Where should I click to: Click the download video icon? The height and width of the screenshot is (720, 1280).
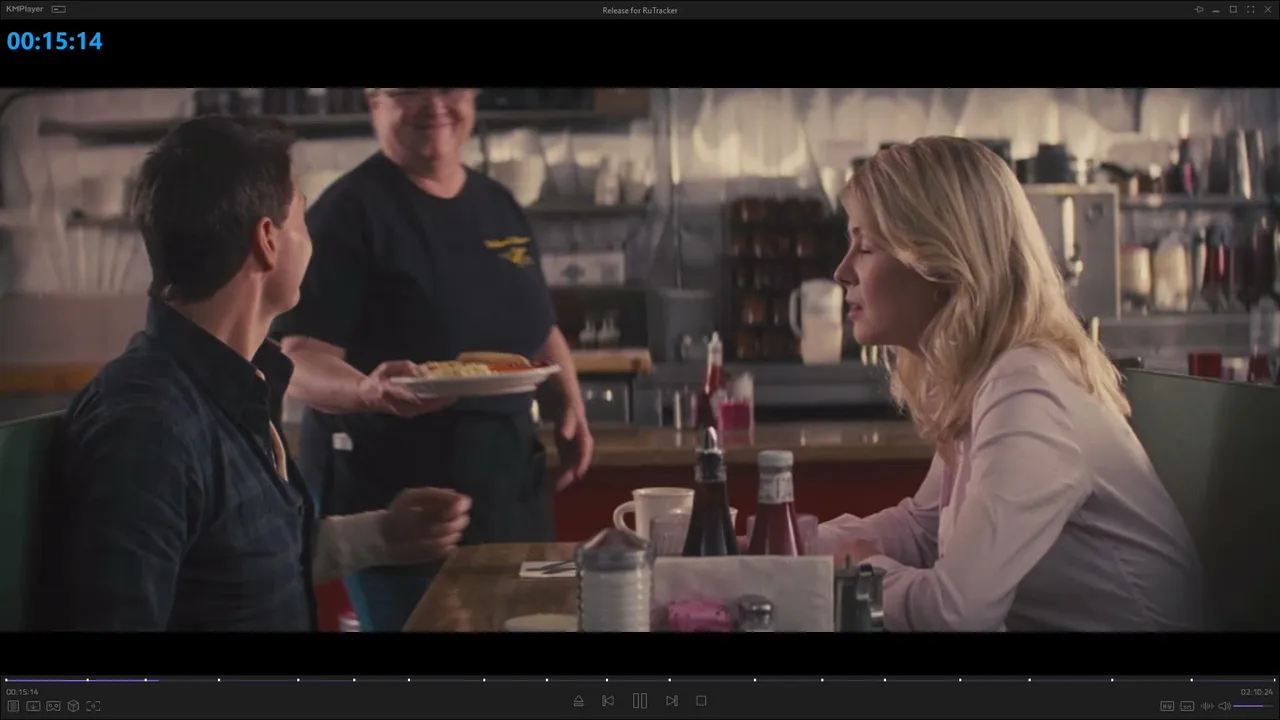pyautogui.click(x=33, y=706)
